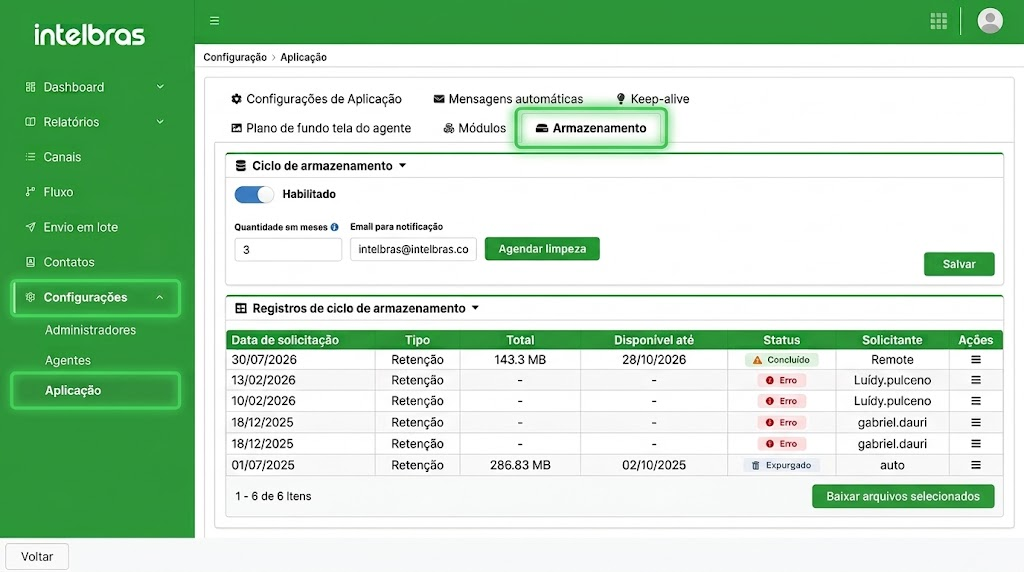Click the Status column header

(x=781, y=340)
